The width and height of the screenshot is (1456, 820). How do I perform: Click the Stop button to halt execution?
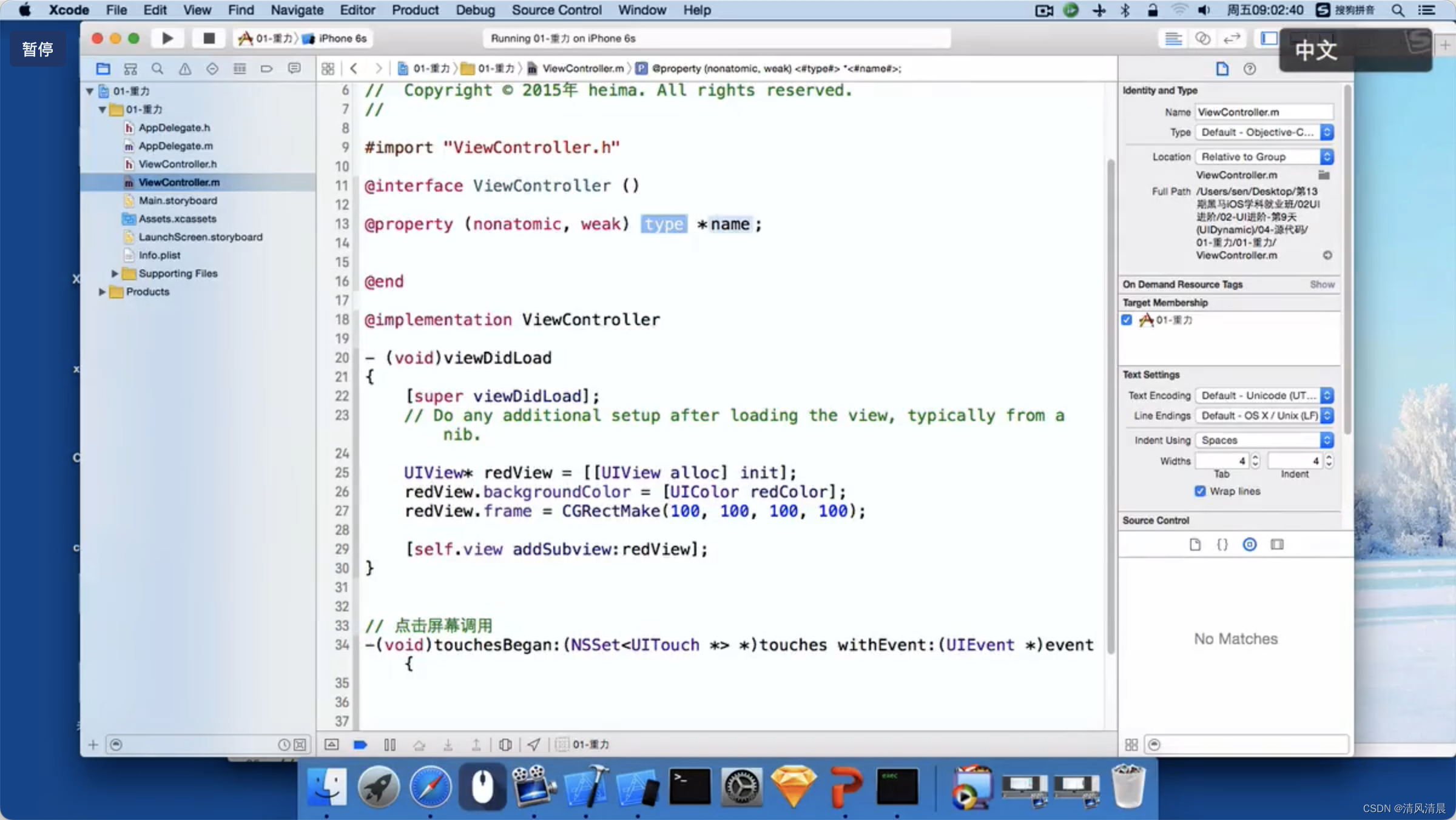pos(207,38)
